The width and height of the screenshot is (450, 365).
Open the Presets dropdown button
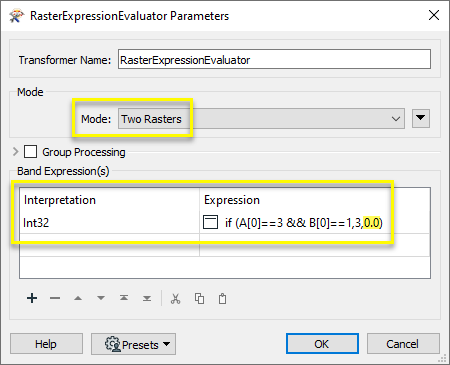[133, 344]
